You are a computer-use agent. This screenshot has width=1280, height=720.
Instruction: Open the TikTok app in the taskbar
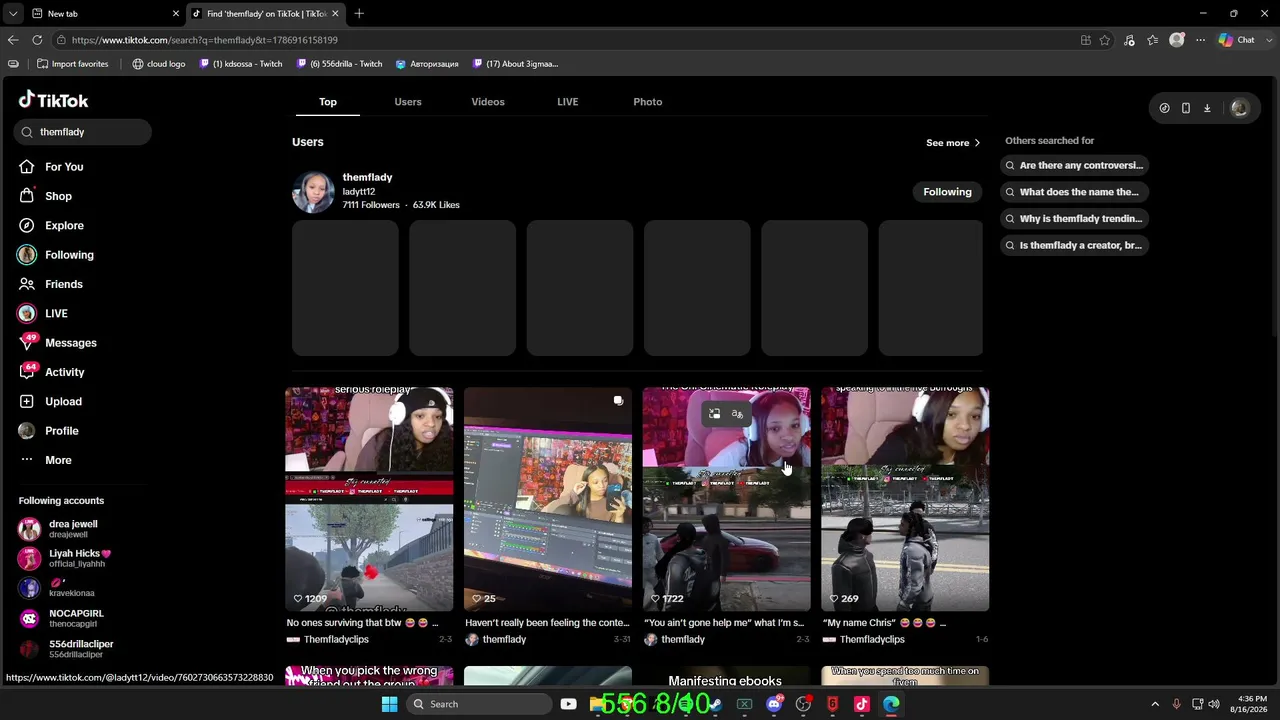(x=862, y=704)
